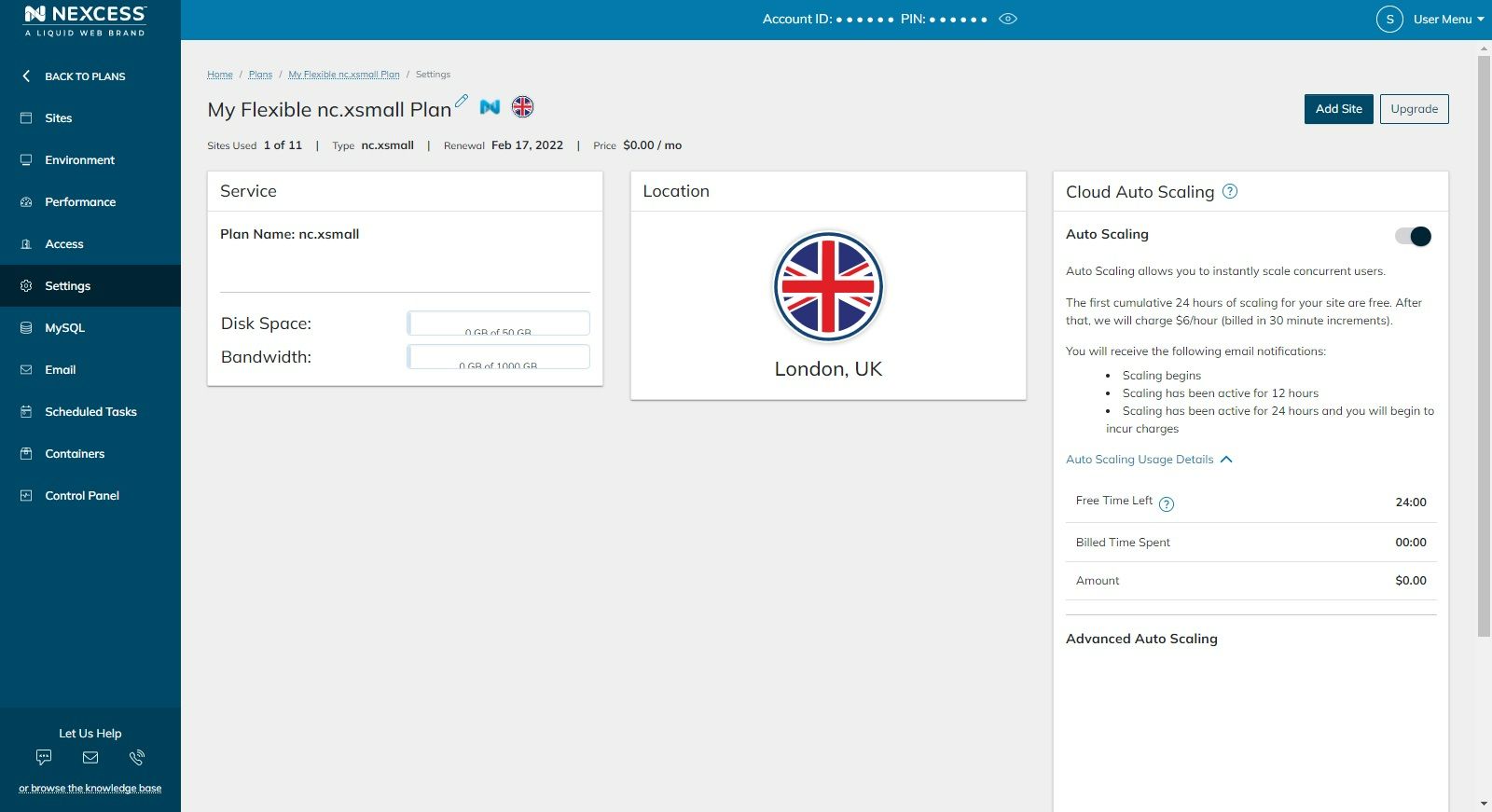Reveal Account ID and PIN with eye icon

click(x=1008, y=19)
